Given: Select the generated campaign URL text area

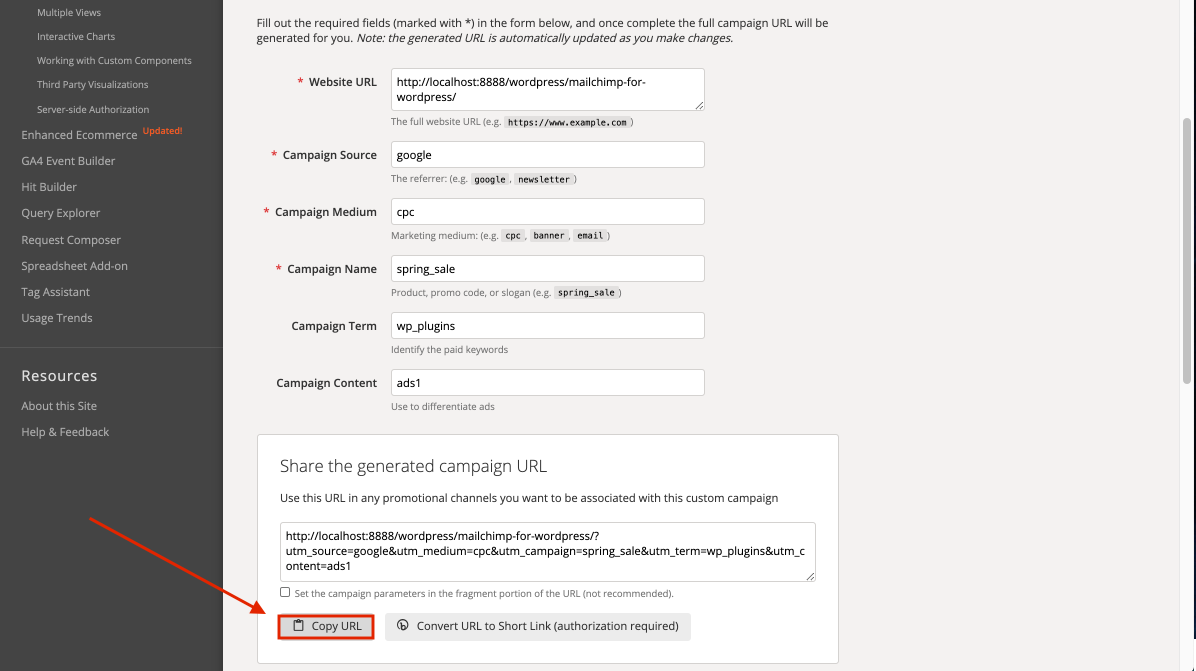Looking at the screenshot, I should click(x=547, y=551).
